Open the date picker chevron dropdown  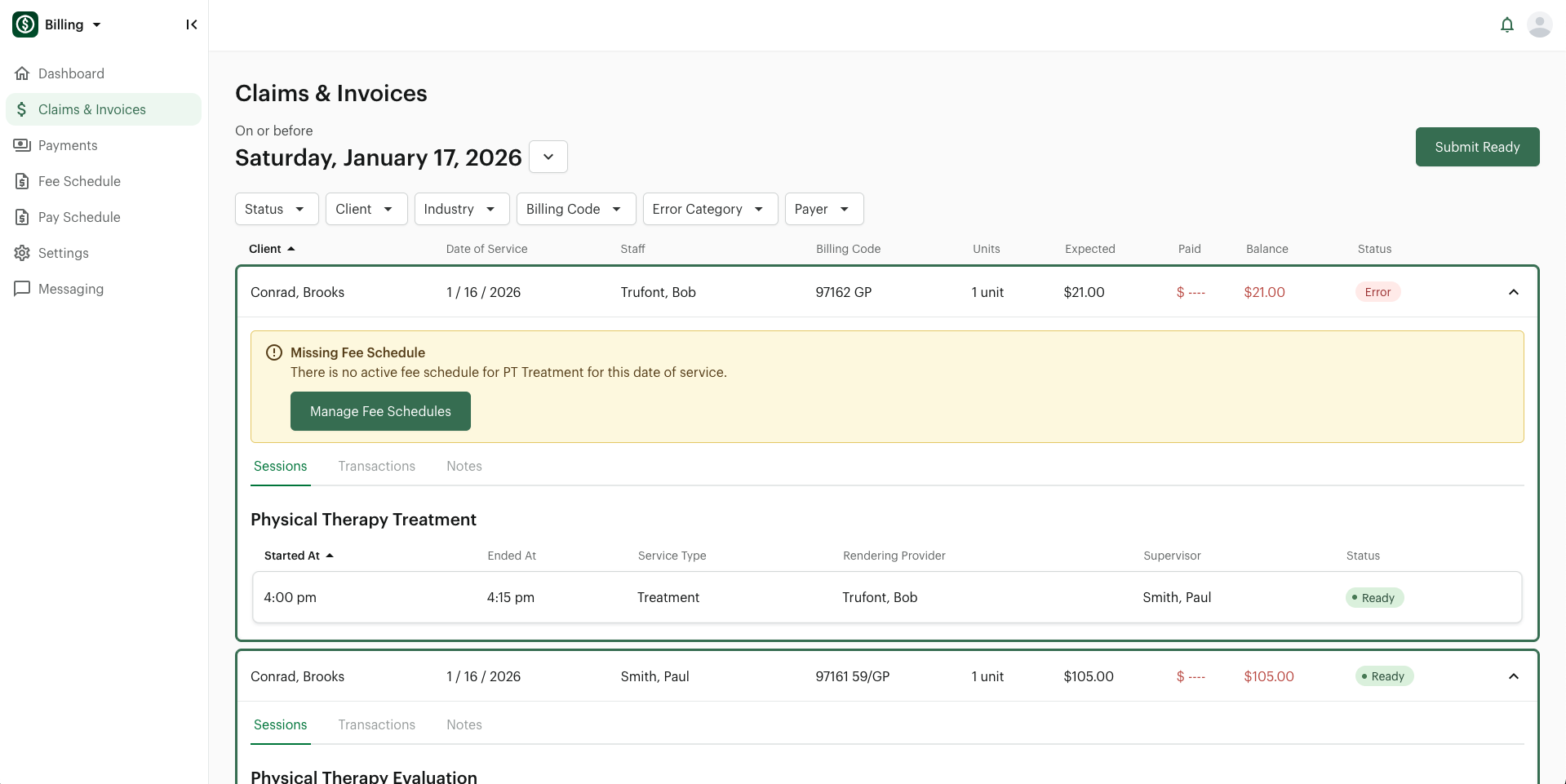[548, 157]
